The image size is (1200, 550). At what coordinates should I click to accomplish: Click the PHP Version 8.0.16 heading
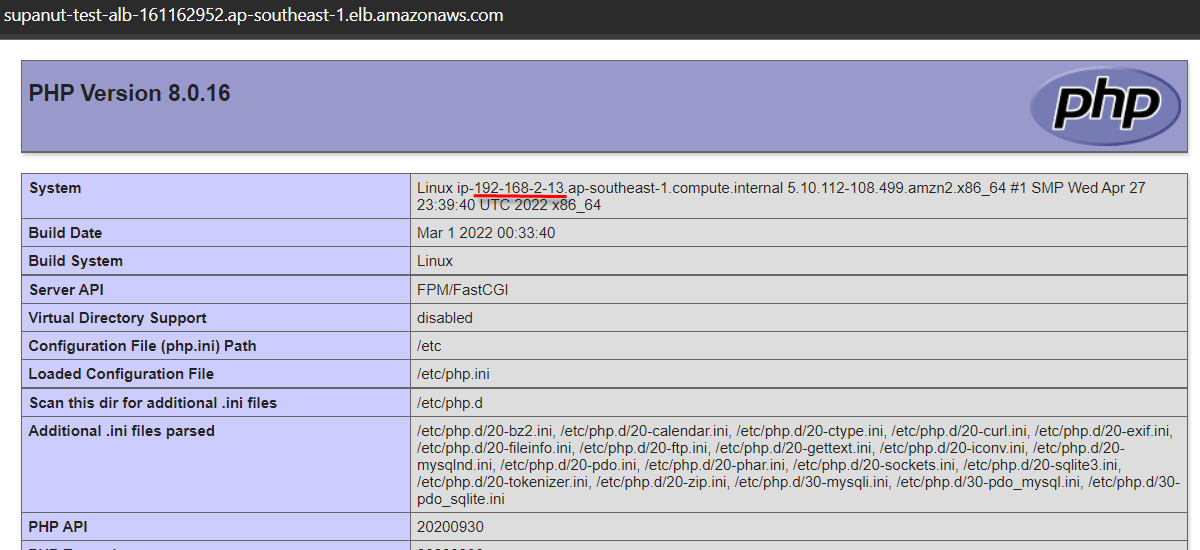click(130, 93)
